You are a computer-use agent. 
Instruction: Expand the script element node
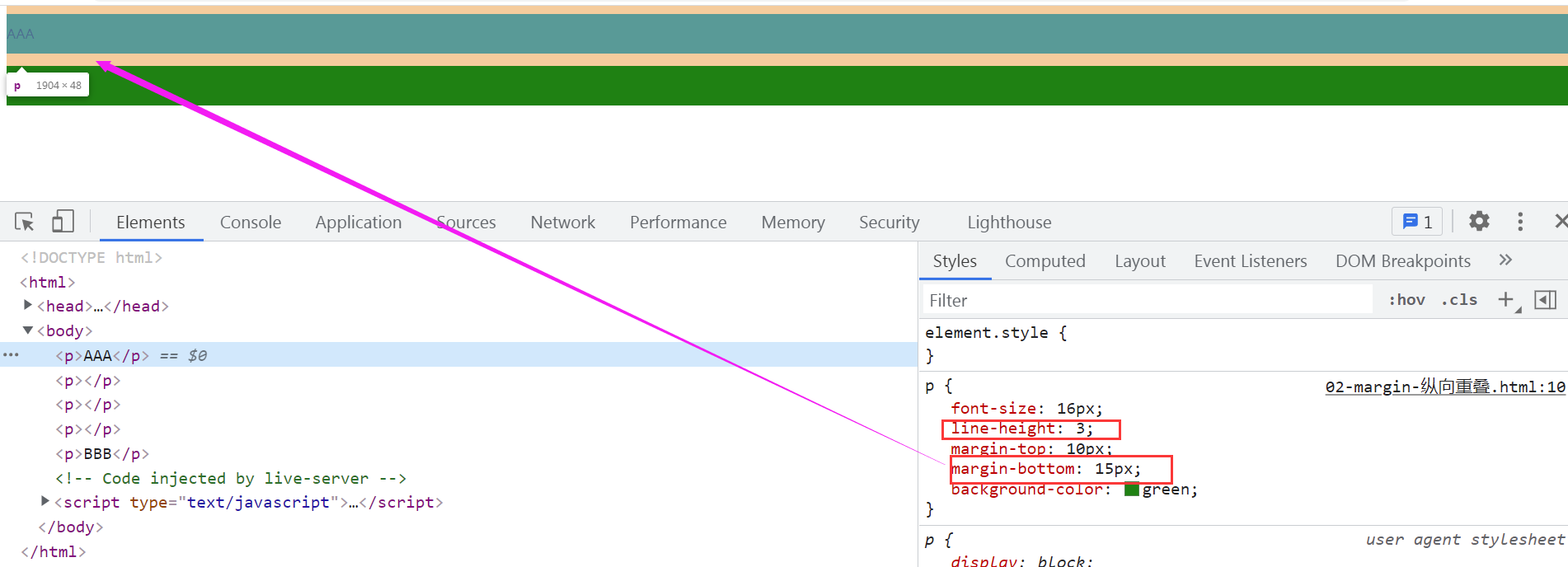click(x=45, y=501)
